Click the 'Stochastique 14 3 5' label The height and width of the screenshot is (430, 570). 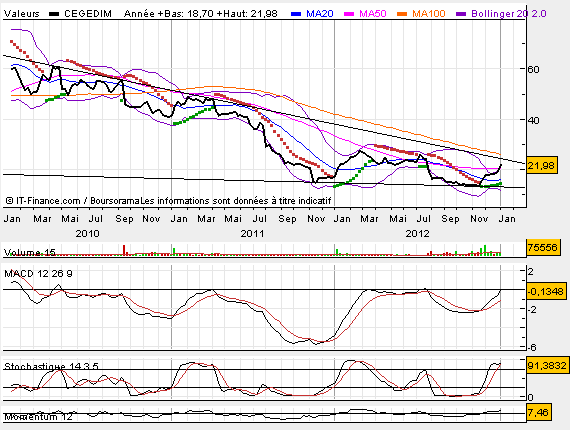pos(51,366)
